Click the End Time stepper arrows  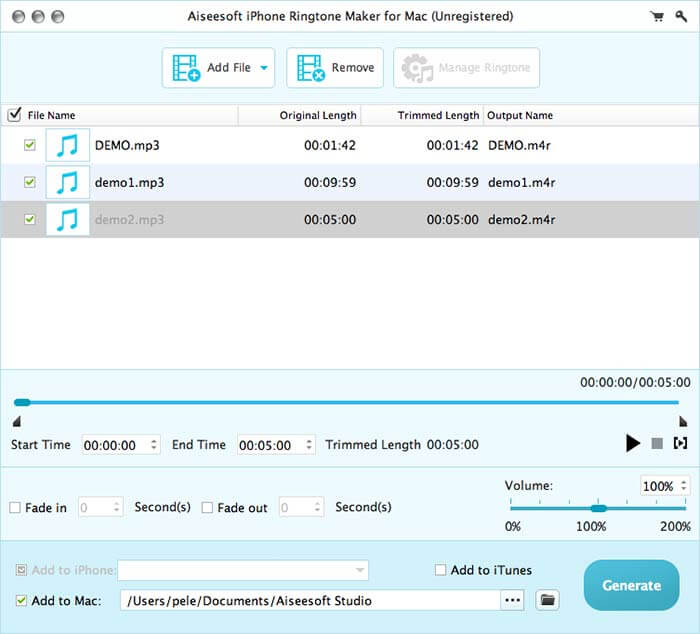tap(309, 445)
